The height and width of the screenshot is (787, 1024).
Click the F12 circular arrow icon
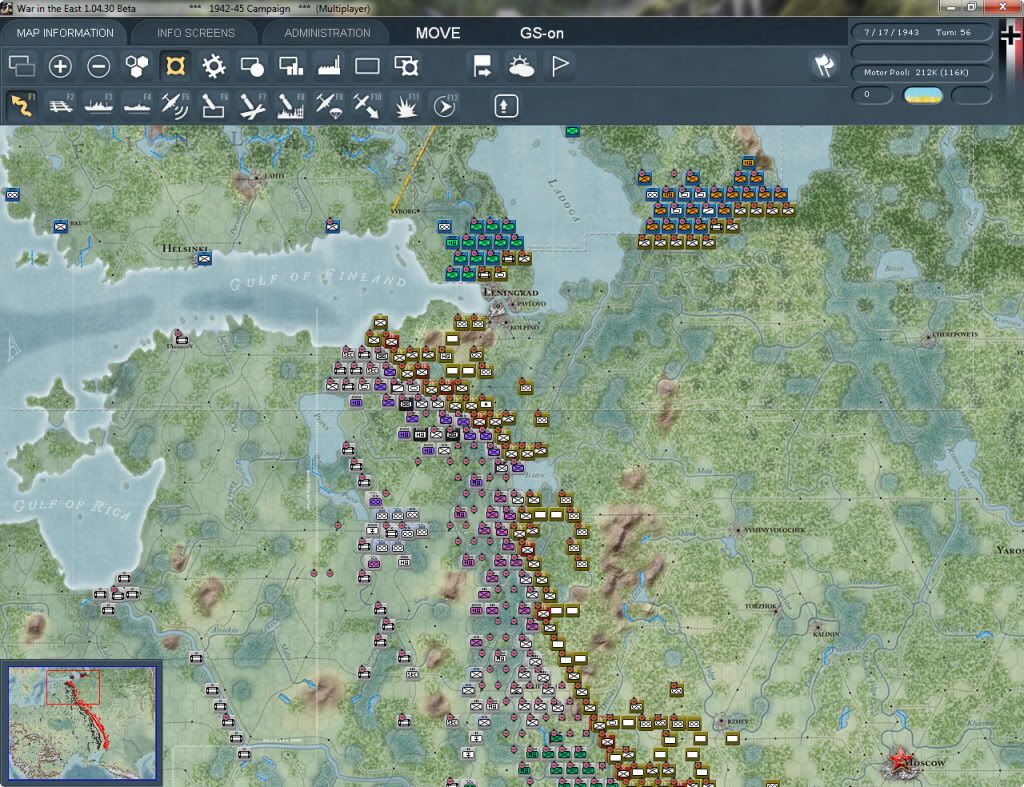445,105
